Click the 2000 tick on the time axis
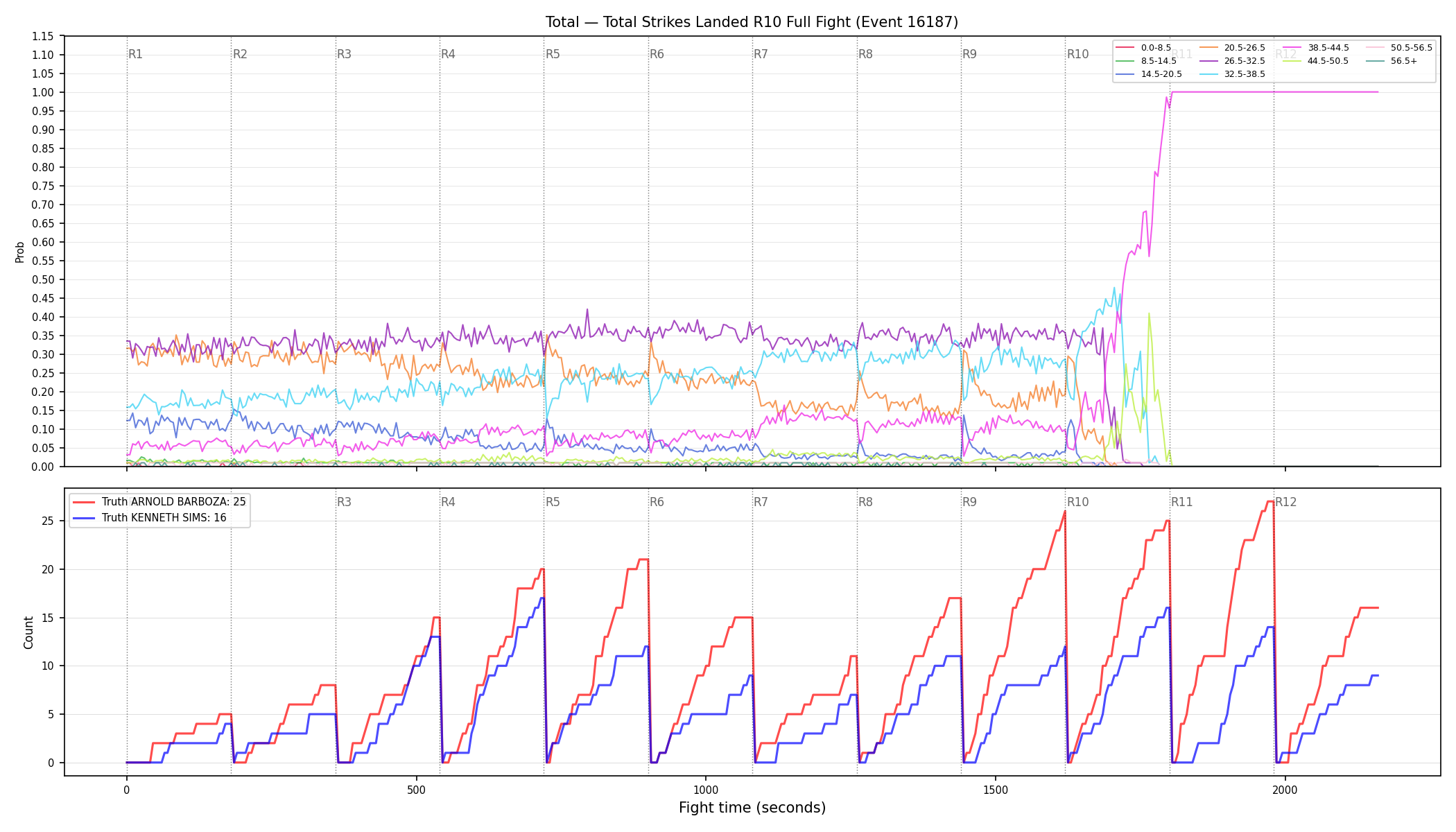Viewport: 1456px width, 832px height. point(1285,790)
